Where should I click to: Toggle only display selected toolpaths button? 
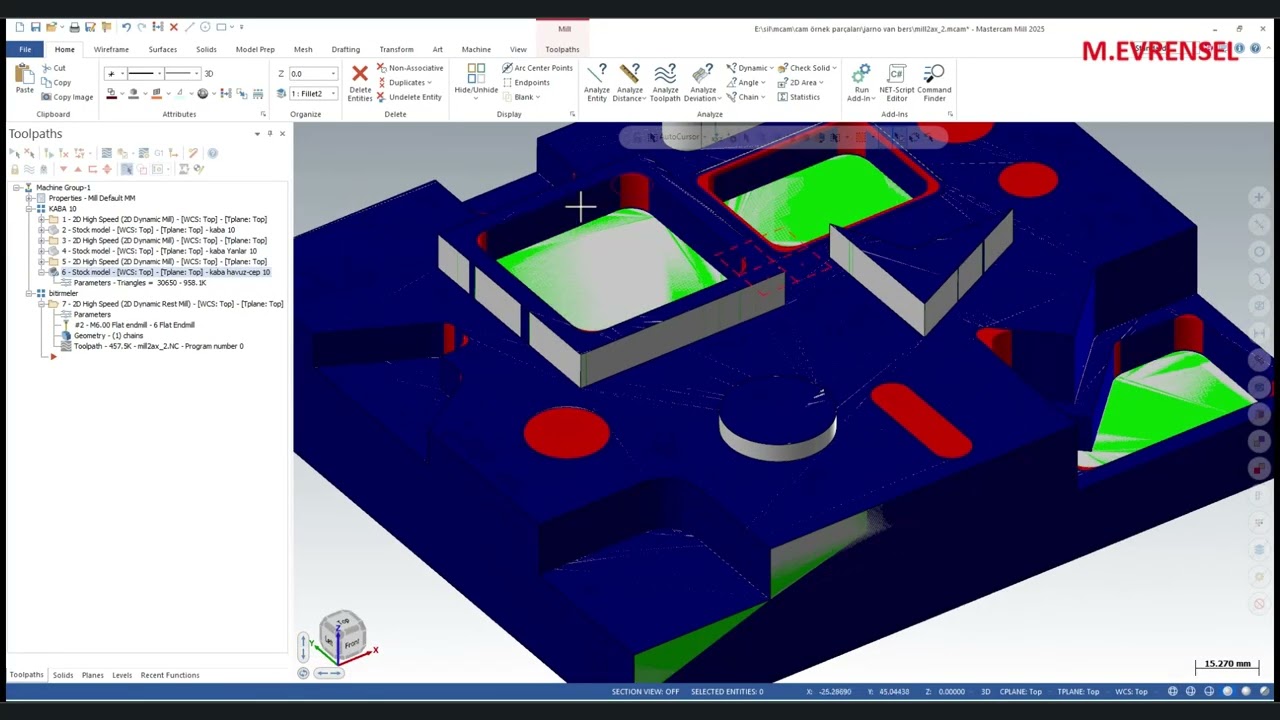click(x=126, y=169)
